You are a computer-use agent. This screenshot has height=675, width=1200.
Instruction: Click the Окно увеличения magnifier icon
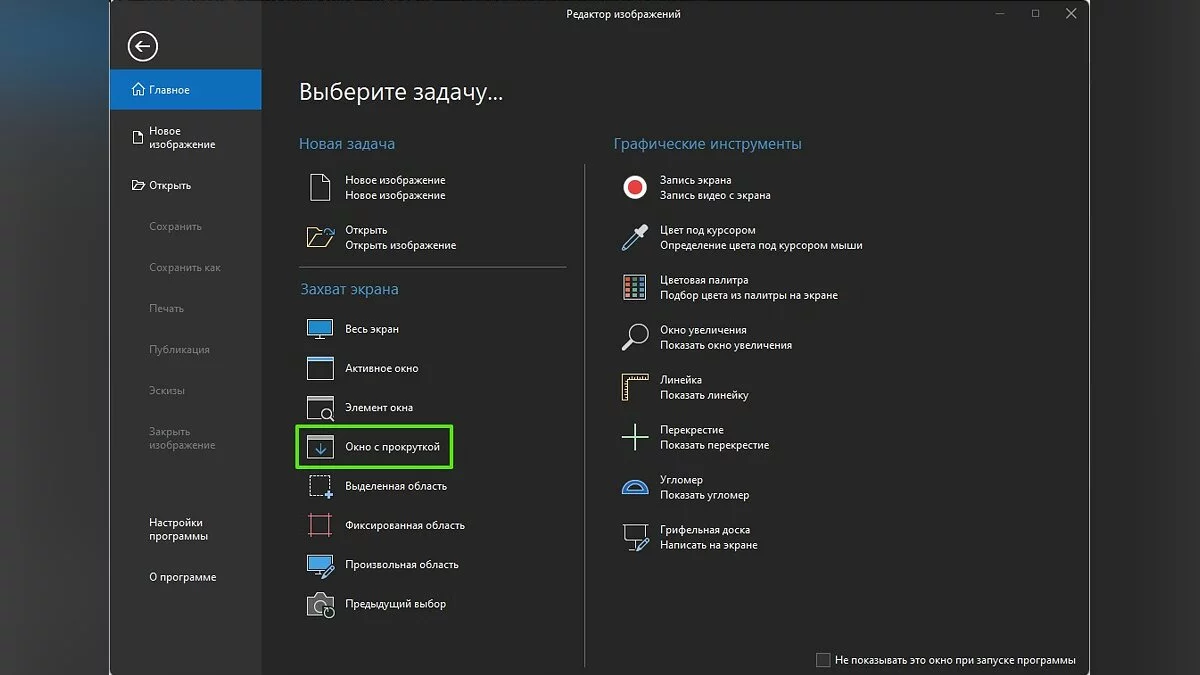[635, 337]
